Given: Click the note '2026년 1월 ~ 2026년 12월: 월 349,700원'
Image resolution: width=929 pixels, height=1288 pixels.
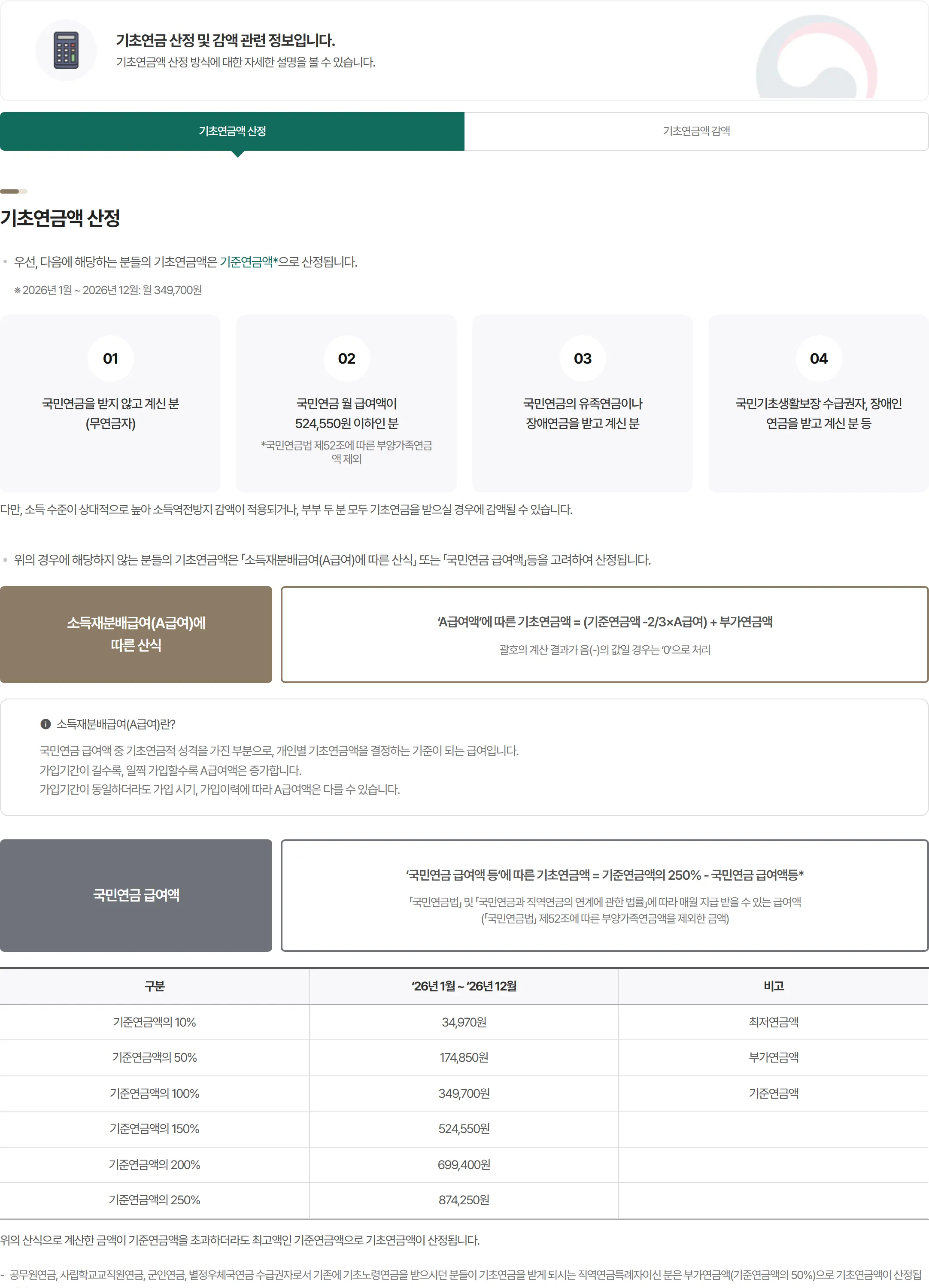Looking at the screenshot, I should coord(108,290).
